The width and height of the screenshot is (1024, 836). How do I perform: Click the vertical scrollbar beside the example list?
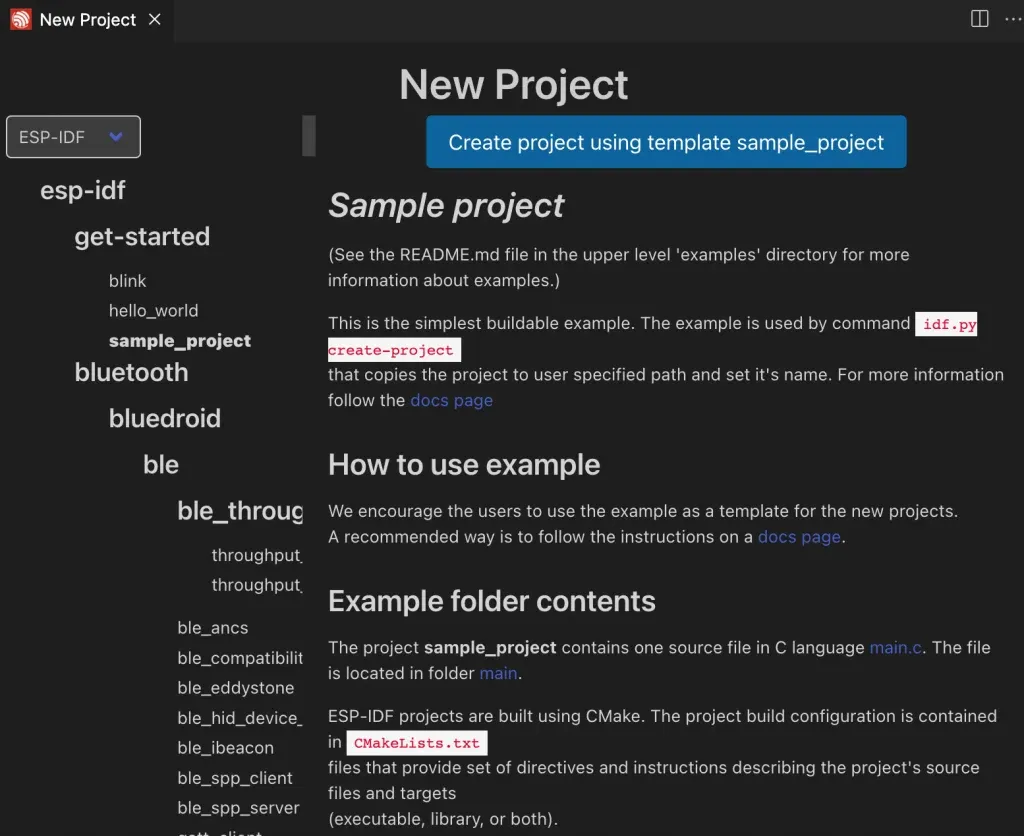click(308, 136)
